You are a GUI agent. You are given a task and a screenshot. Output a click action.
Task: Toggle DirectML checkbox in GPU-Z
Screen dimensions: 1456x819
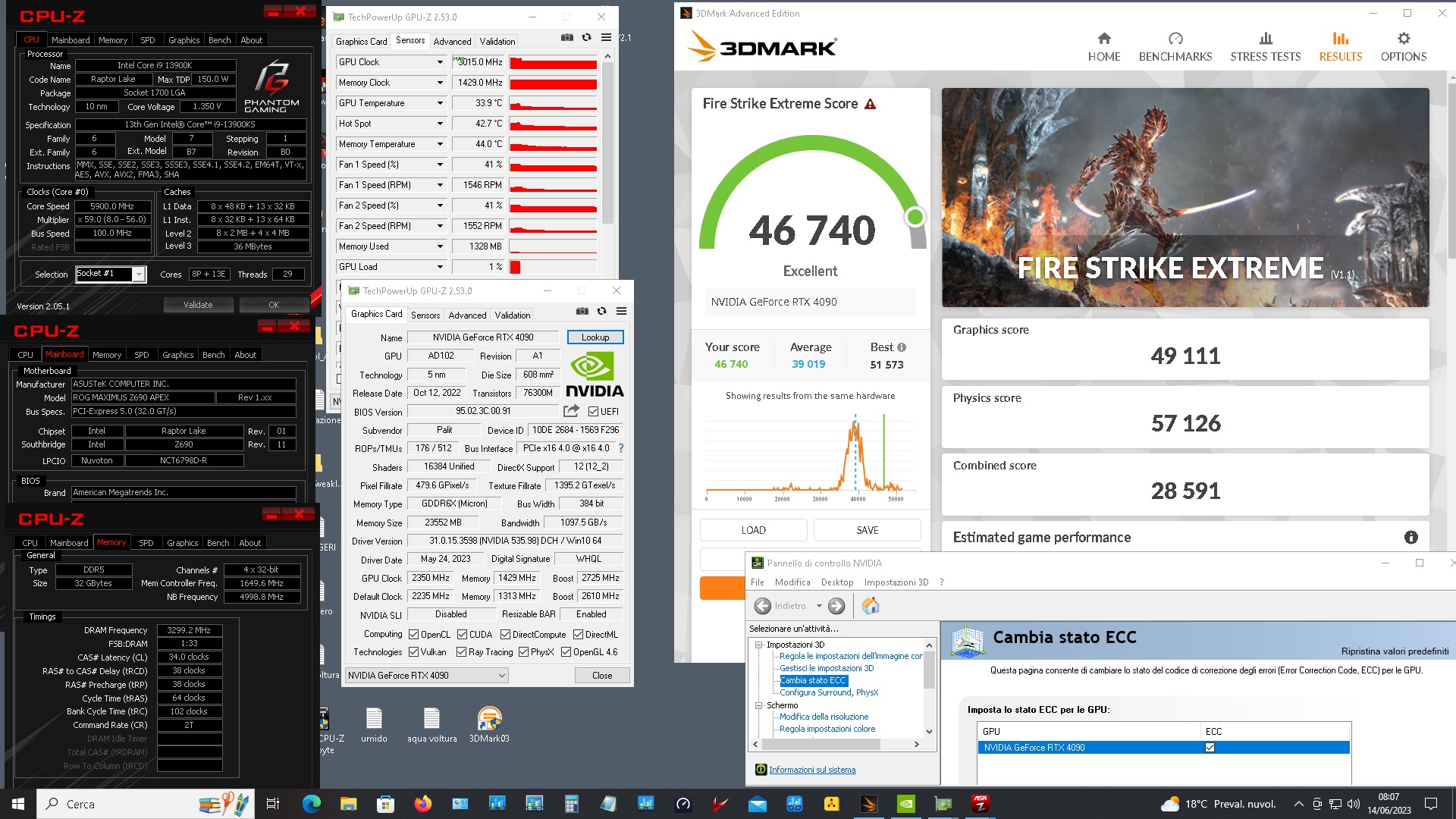(x=578, y=635)
